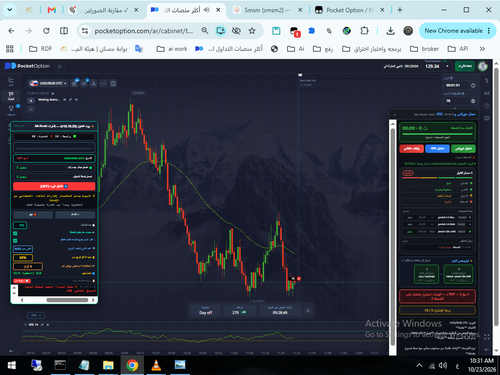Click the trade amount 78 field
The width and height of the screenshot is (500, 375).
click(456, 101)
